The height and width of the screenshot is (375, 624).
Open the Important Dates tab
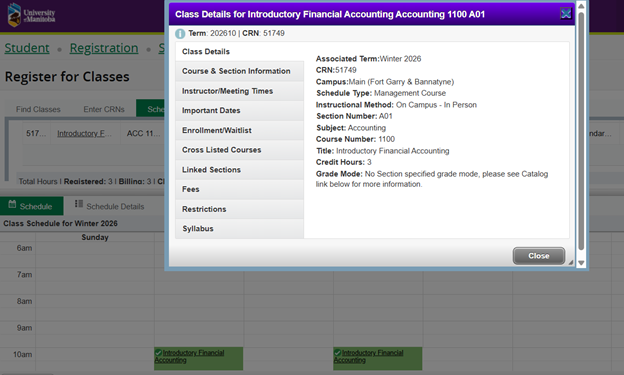coord(240,111)
